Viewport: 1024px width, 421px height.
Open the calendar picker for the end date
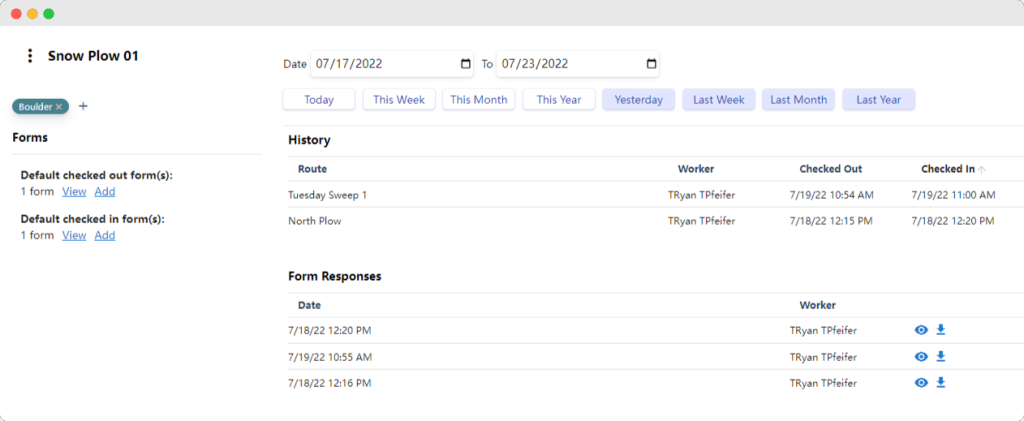[x=651, y=64]
